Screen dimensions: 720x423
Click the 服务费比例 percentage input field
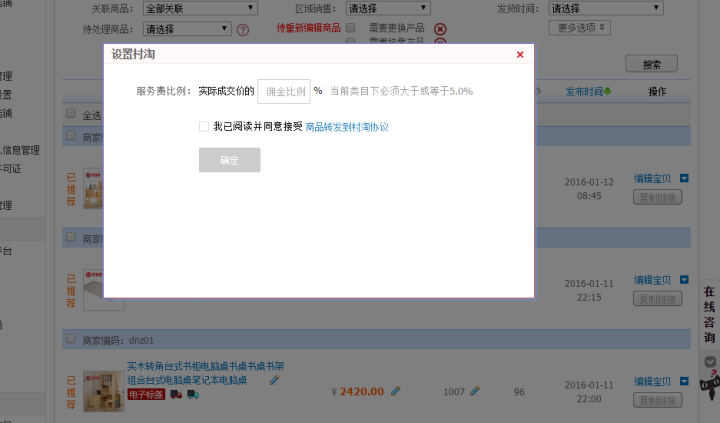pos(283,91)
